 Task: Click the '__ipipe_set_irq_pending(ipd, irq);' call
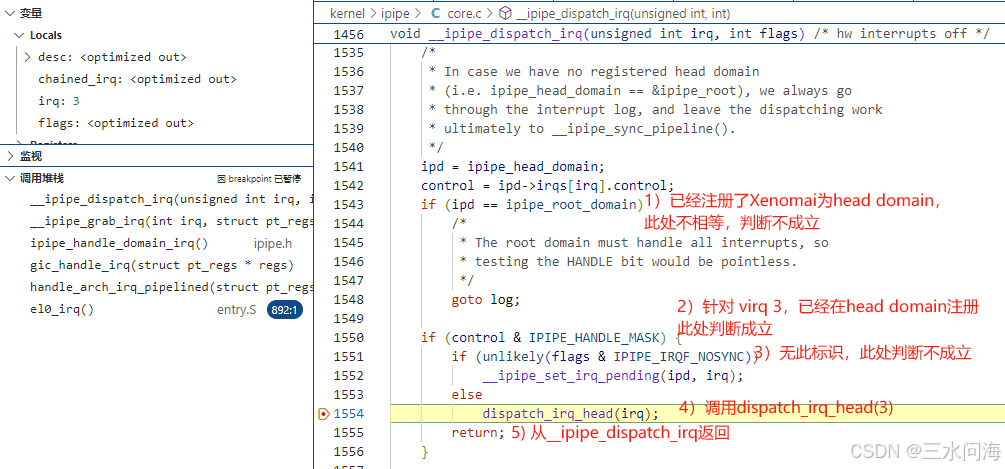[613, 375]
